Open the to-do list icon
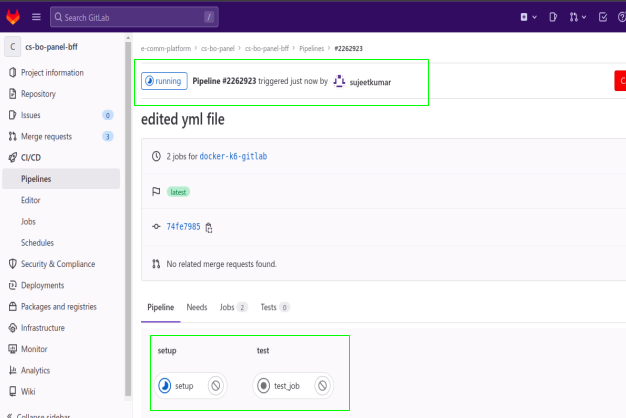 [x=603, y=17]
